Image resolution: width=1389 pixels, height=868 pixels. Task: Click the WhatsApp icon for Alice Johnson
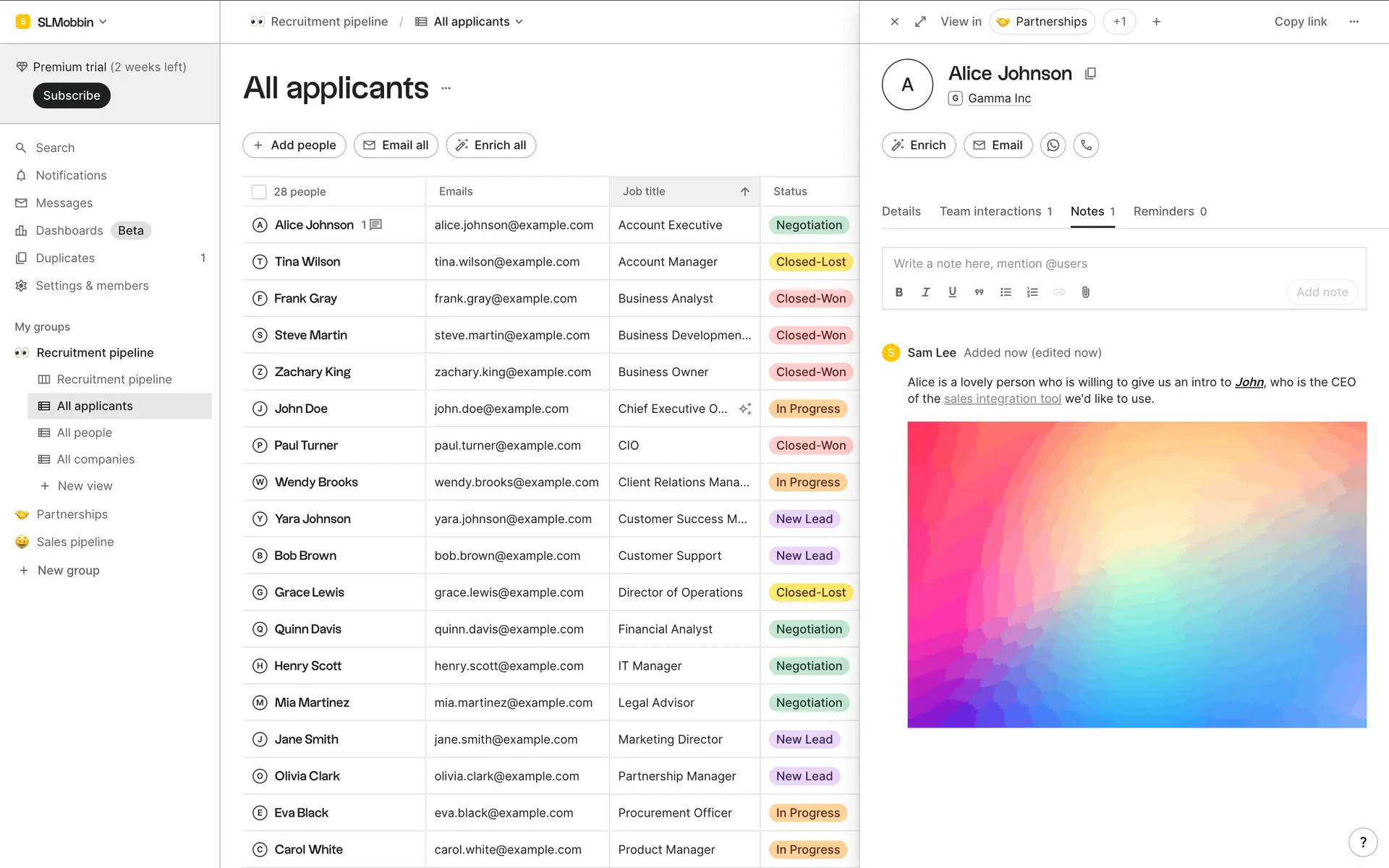[x=1053, y=145]
